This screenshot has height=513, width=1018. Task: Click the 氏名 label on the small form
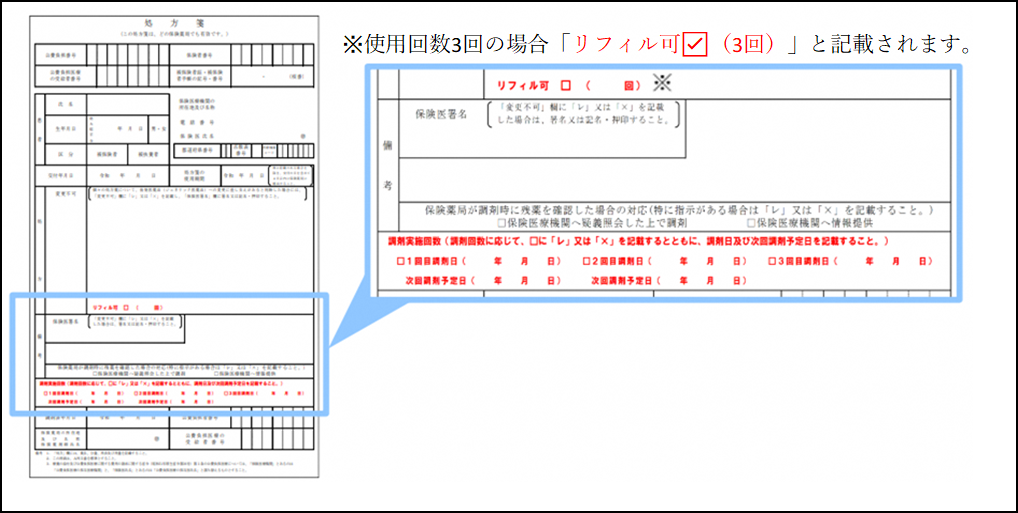coord(66,104)
